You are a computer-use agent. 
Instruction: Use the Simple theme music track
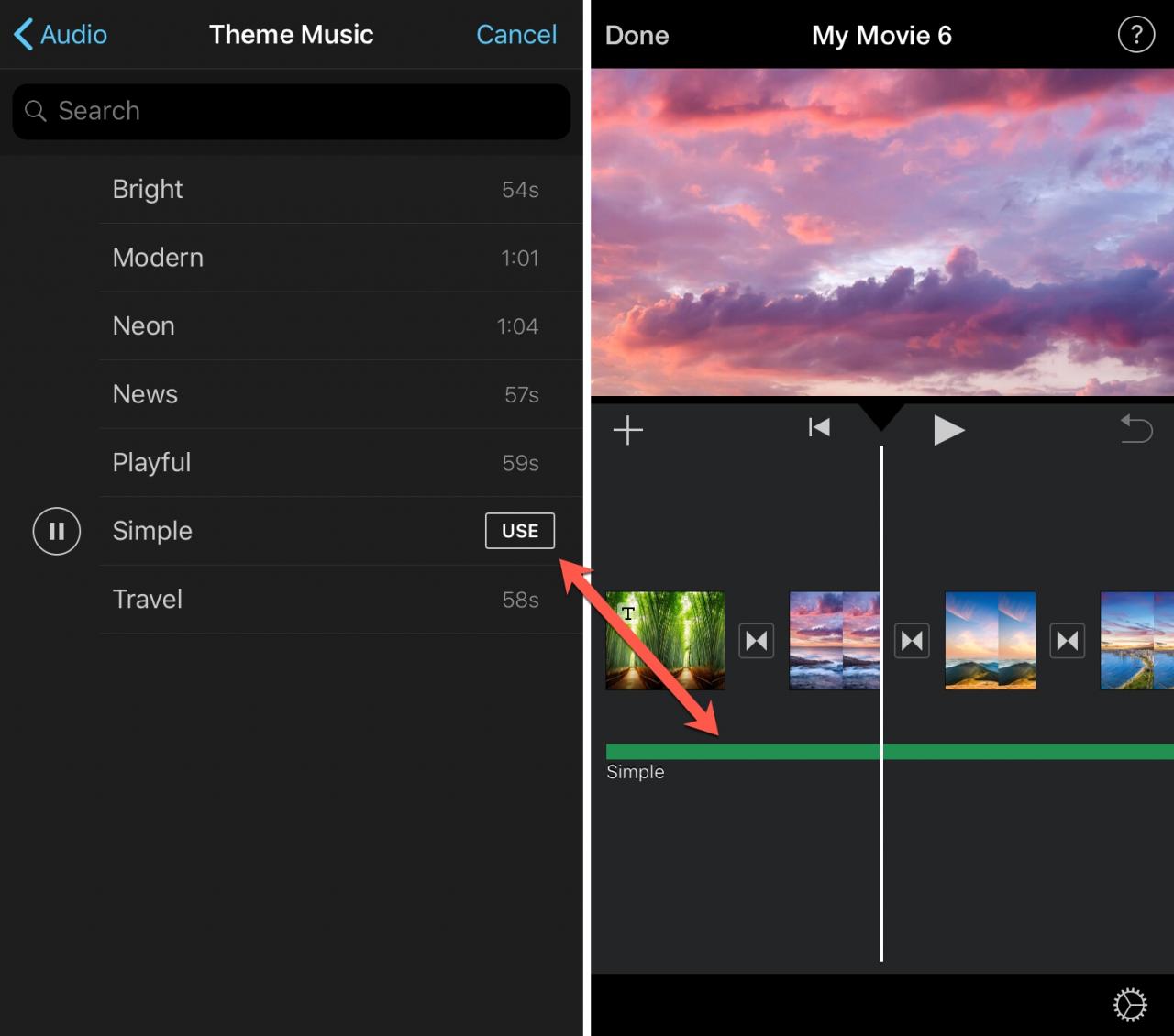(520, 531)
